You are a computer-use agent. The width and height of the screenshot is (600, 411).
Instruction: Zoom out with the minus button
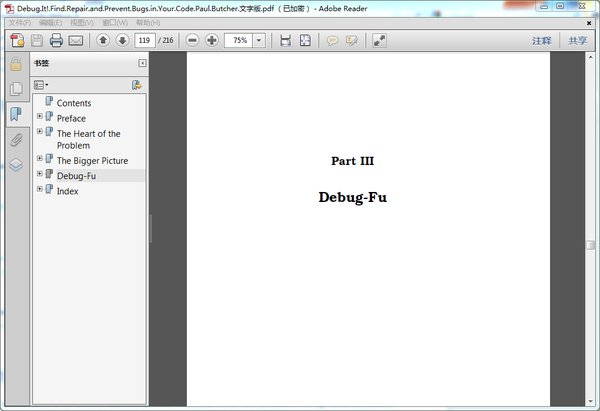tap(192, 40)
